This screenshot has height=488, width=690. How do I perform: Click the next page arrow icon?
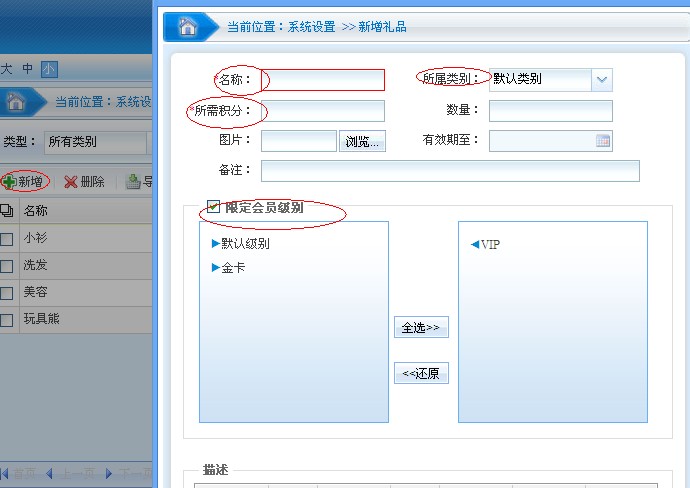coord(109,474)
